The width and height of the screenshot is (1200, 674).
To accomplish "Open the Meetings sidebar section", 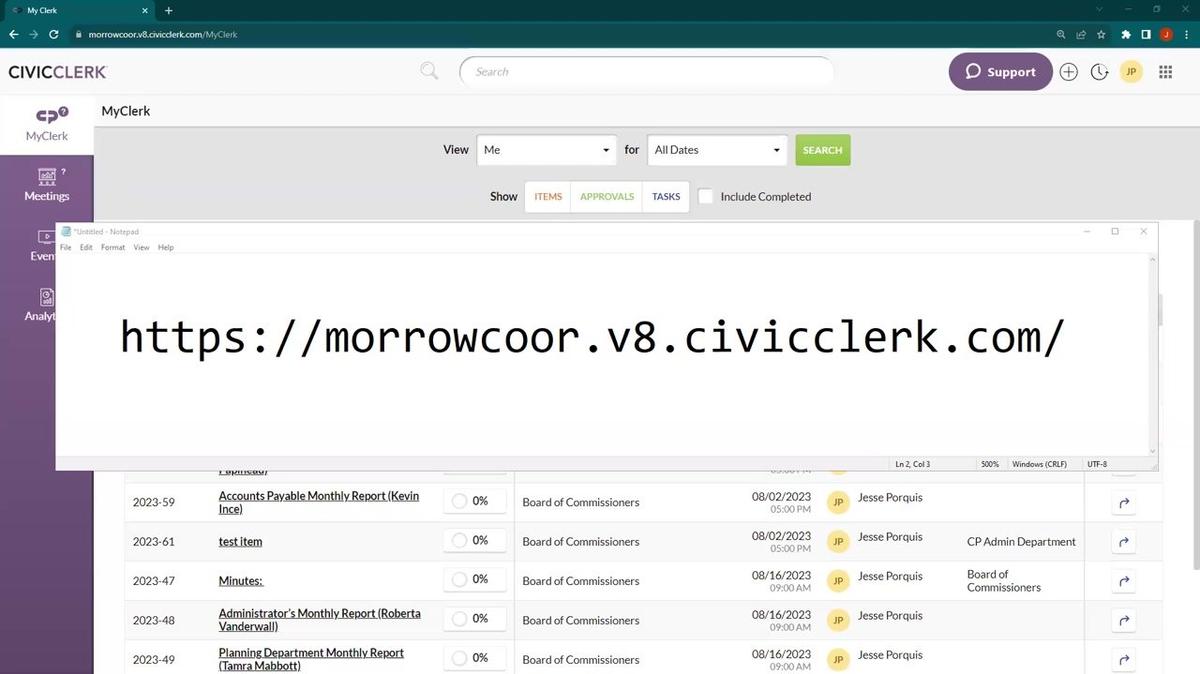I will [x=46, y=185].
